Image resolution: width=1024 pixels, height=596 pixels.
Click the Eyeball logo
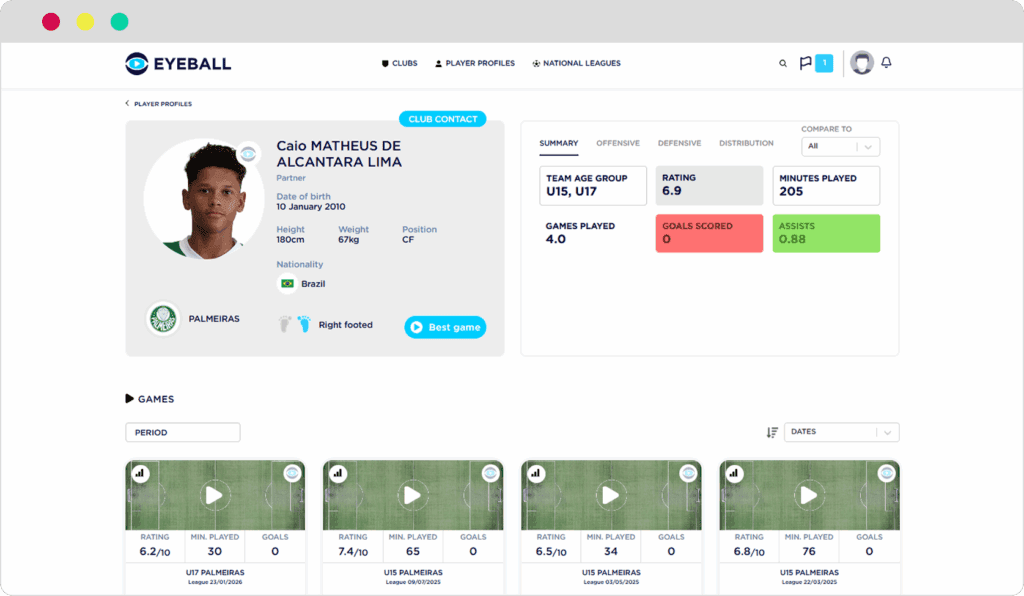pyautogui.click(x=178, y=64)
